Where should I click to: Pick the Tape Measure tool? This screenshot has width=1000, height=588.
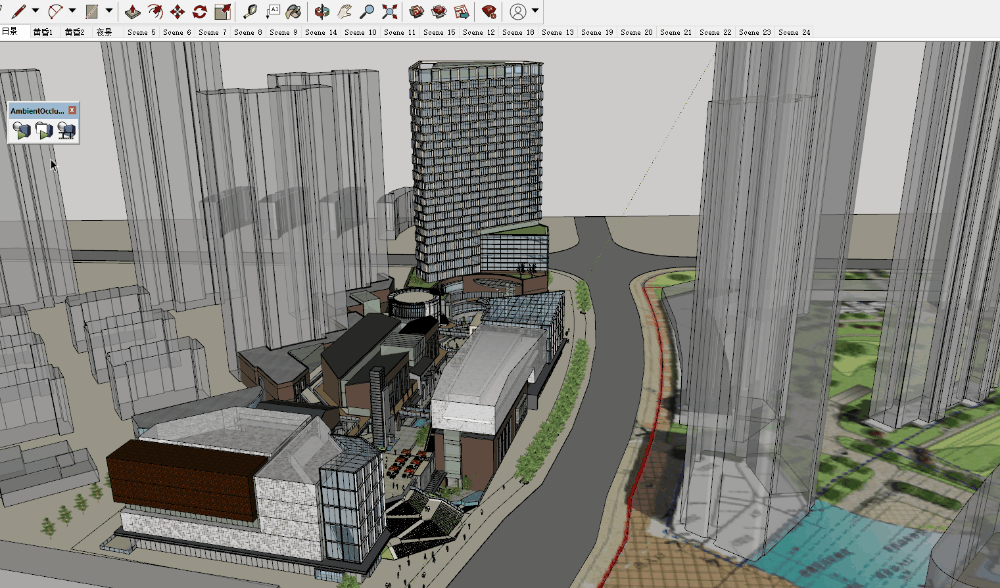point(249,12)
